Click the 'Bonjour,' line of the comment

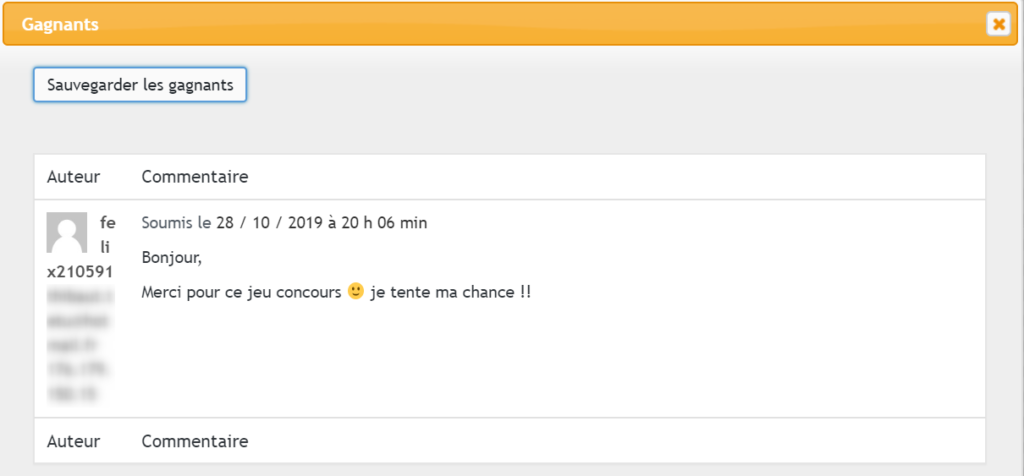(172, 258)
